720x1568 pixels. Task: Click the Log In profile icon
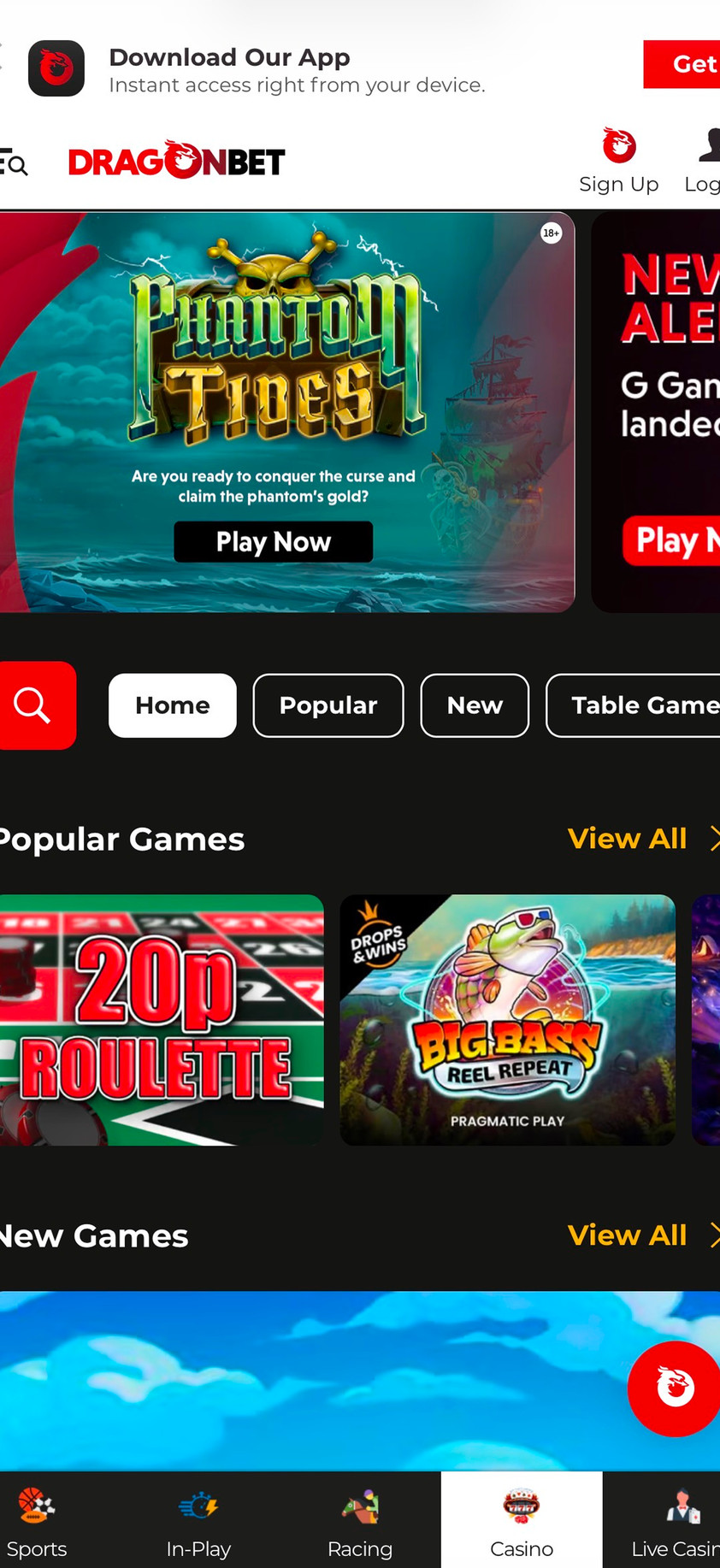tap(710, 144)
